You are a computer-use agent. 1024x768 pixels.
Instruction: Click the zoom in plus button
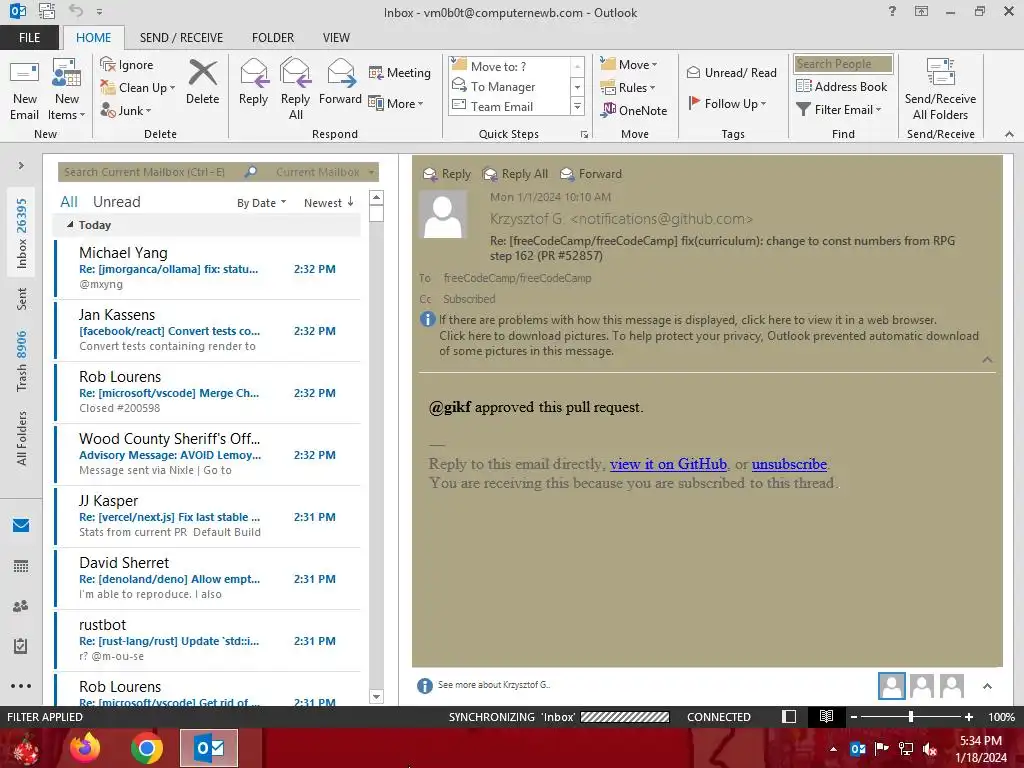point(968,717)
